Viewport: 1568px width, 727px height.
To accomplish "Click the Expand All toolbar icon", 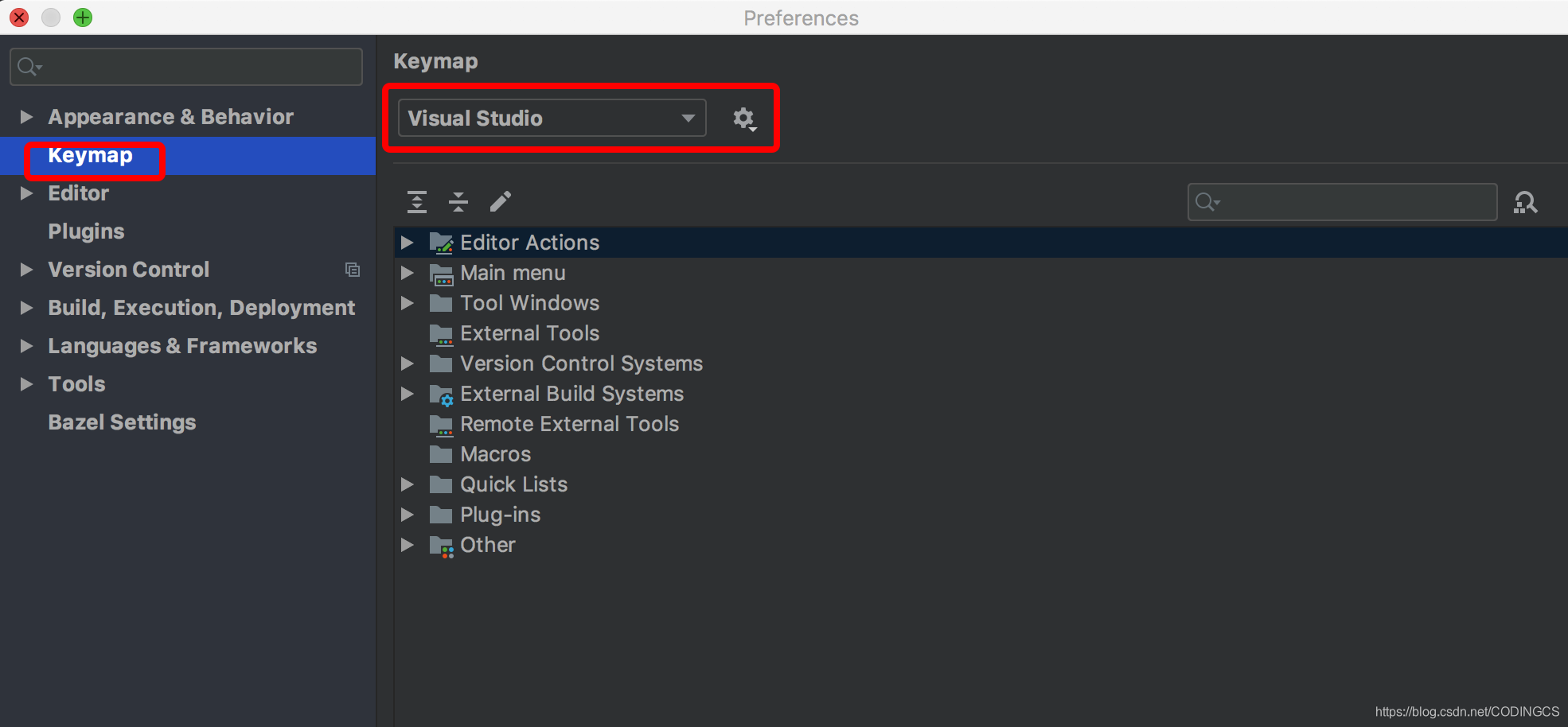I will (x=417, y=202).
